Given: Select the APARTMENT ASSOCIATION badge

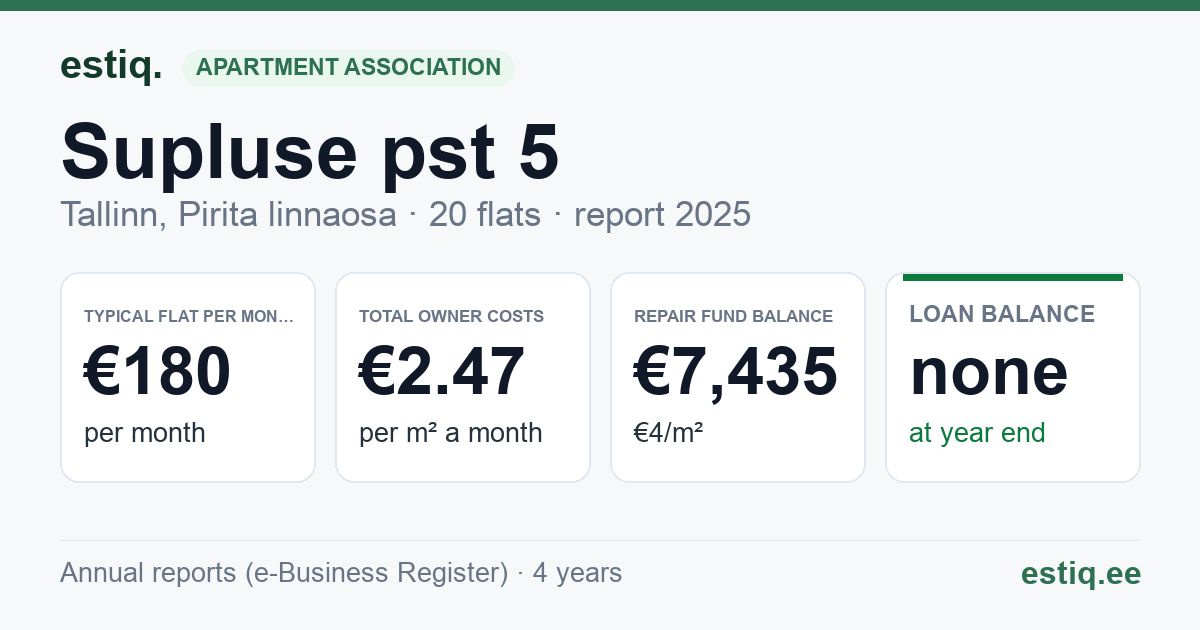Looking at the screenshot, I should [x=348, y=68].
